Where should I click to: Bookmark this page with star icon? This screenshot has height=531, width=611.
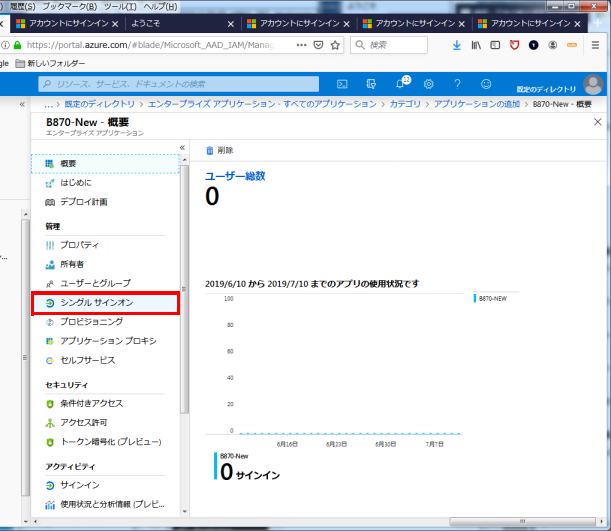335,46
